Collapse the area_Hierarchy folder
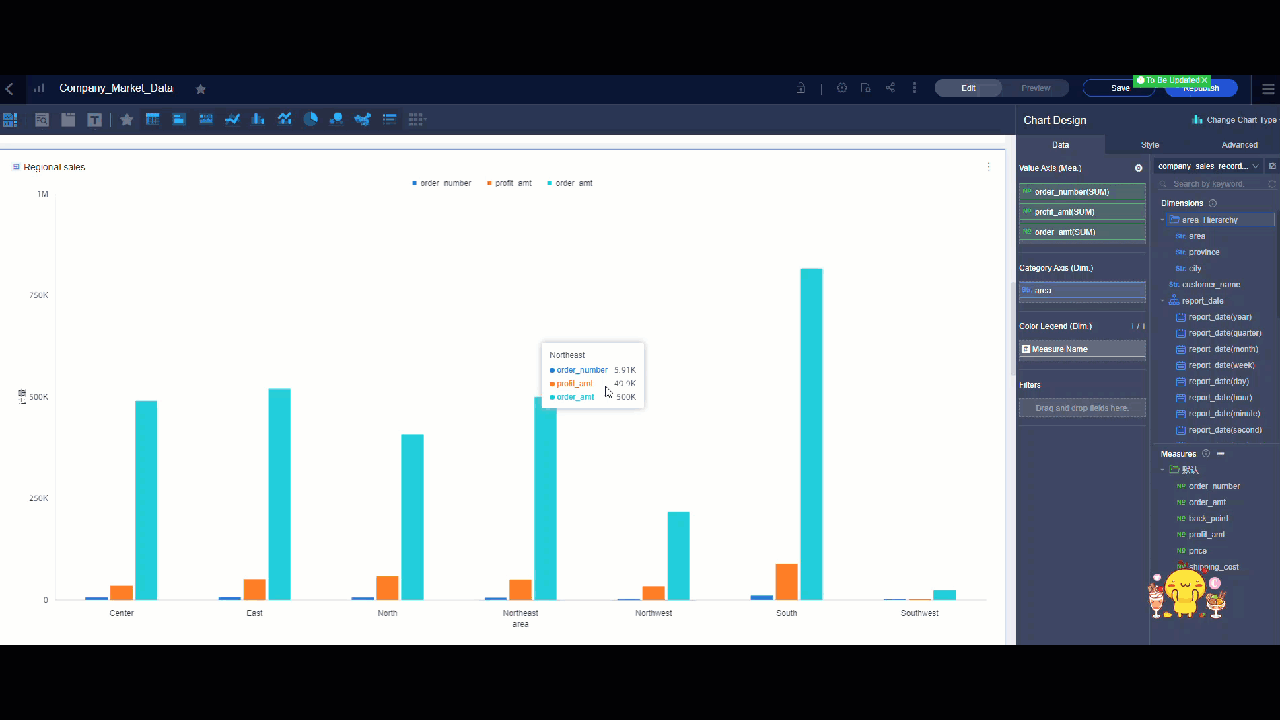The image size is (1280, 720). (x=1163, y=220)
